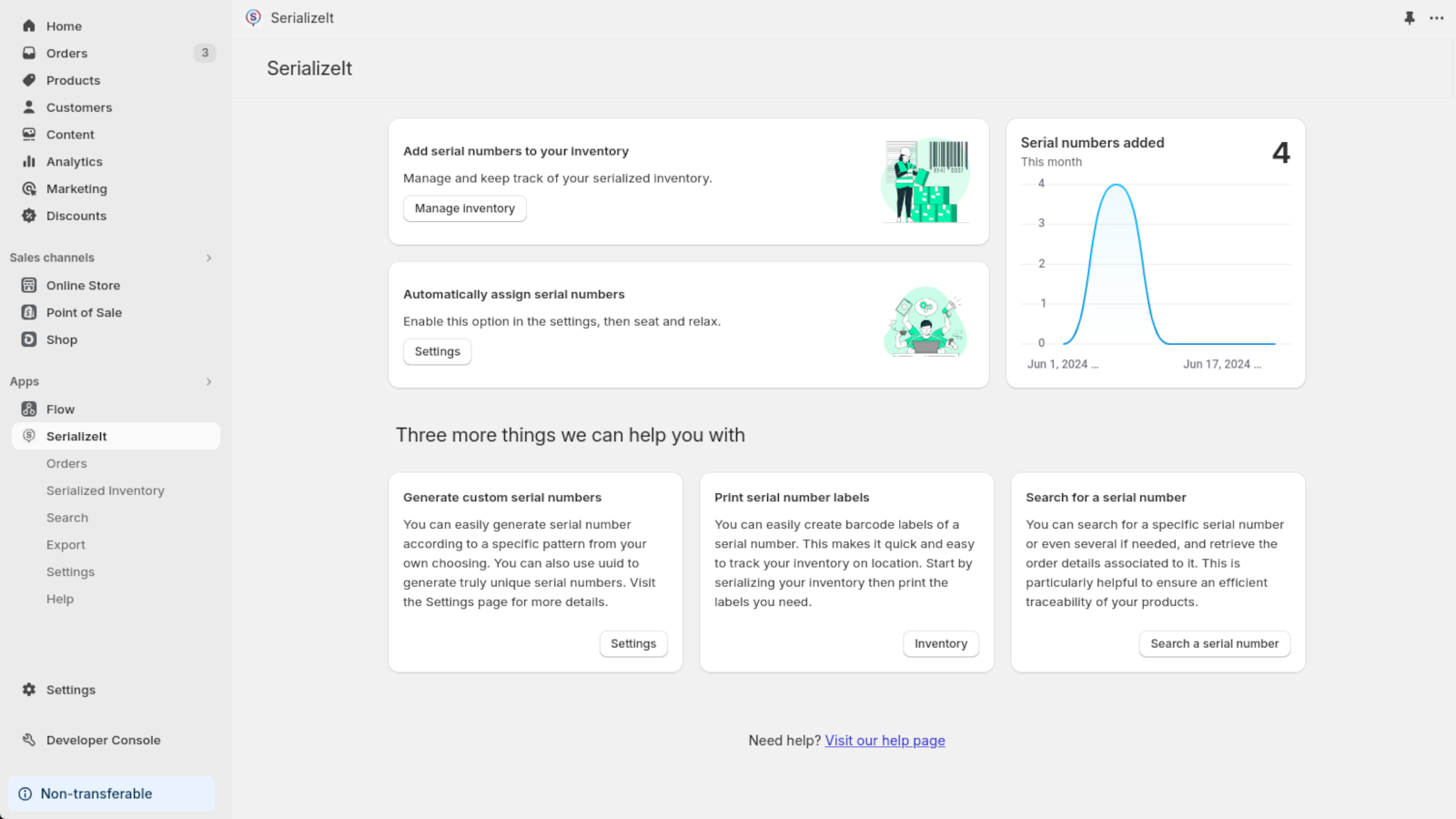Click the serial numbers chart peak
The image size is (1456, 819).
pyautogui.click(x=1116, y=186)
